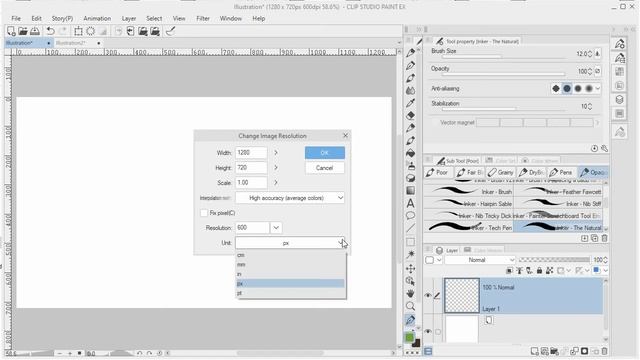This screenshot has width=640, height=360.
Task: Choose mm from the Unit list
Action: pos(291,264)
